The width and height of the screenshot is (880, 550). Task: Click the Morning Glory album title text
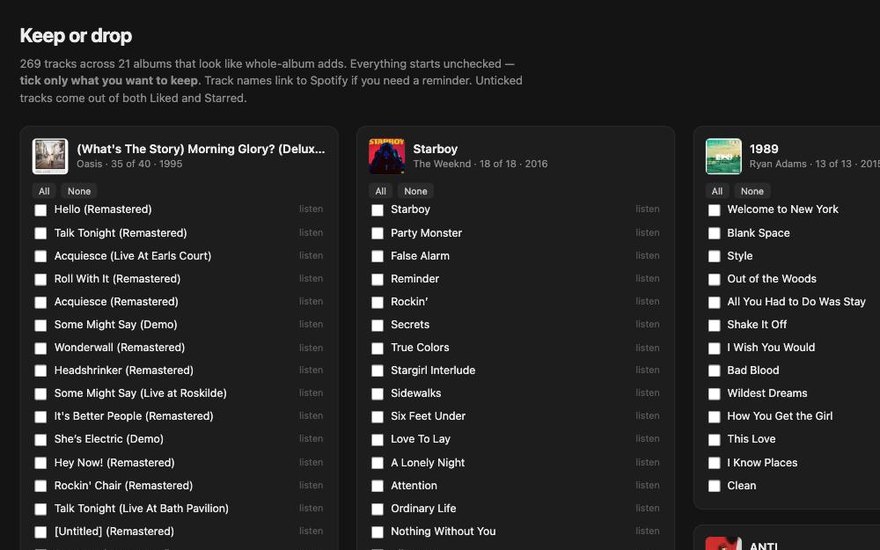click(201, 149)
